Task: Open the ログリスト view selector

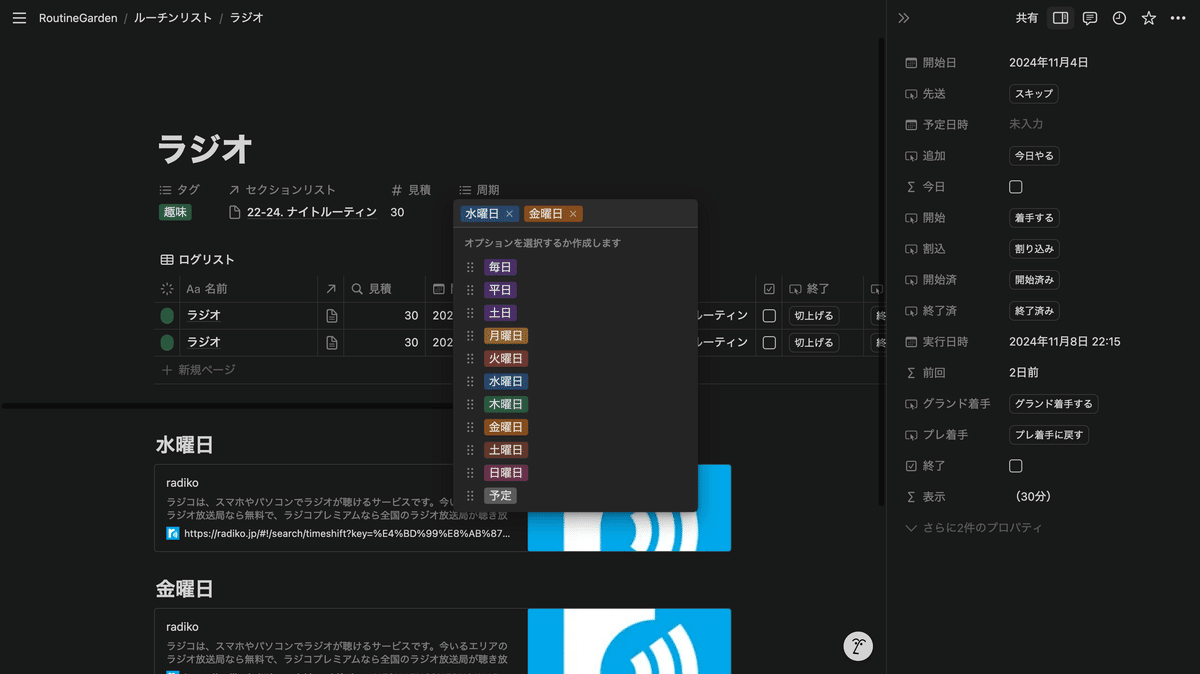Action: tap(197, 260)
